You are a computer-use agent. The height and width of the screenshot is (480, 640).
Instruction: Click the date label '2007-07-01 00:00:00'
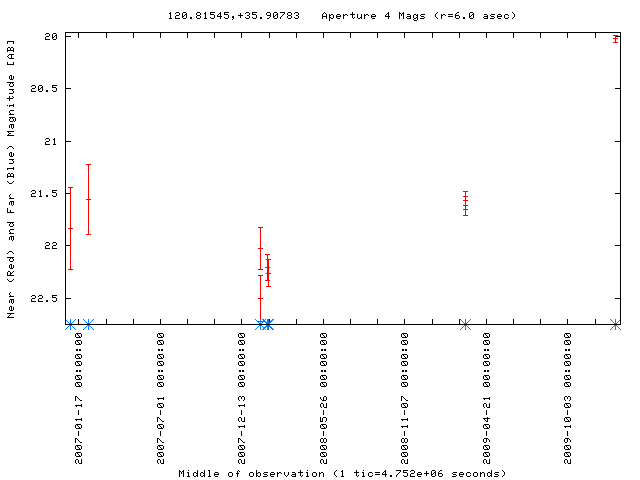(161, 398)
